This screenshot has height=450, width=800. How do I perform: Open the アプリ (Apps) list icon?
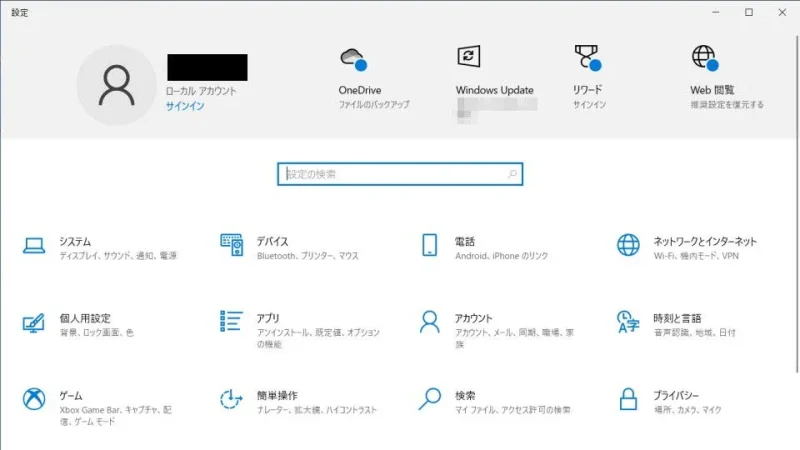tap(231, 322)
